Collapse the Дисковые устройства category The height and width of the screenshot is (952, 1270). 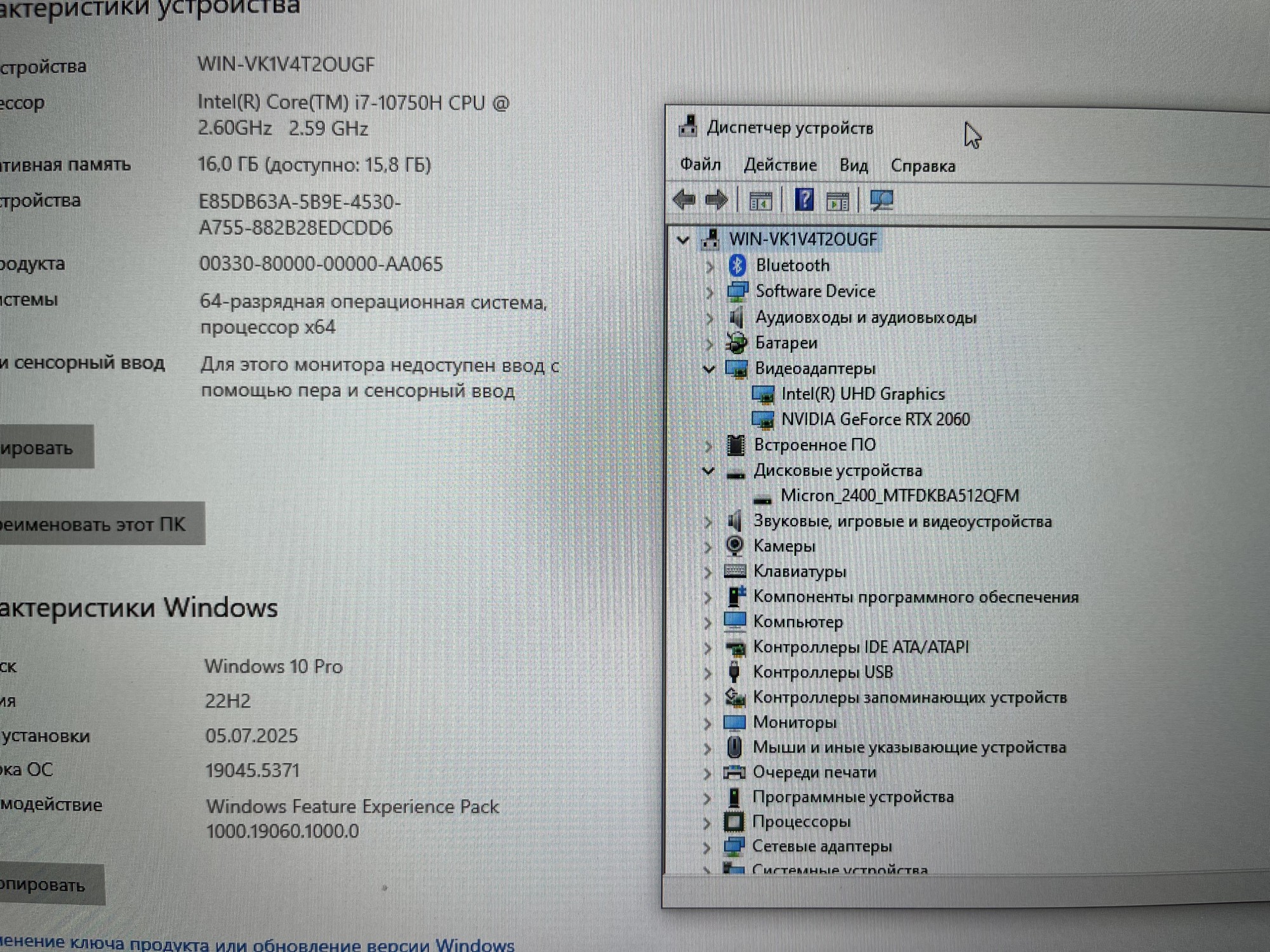(x=709, y=471)
